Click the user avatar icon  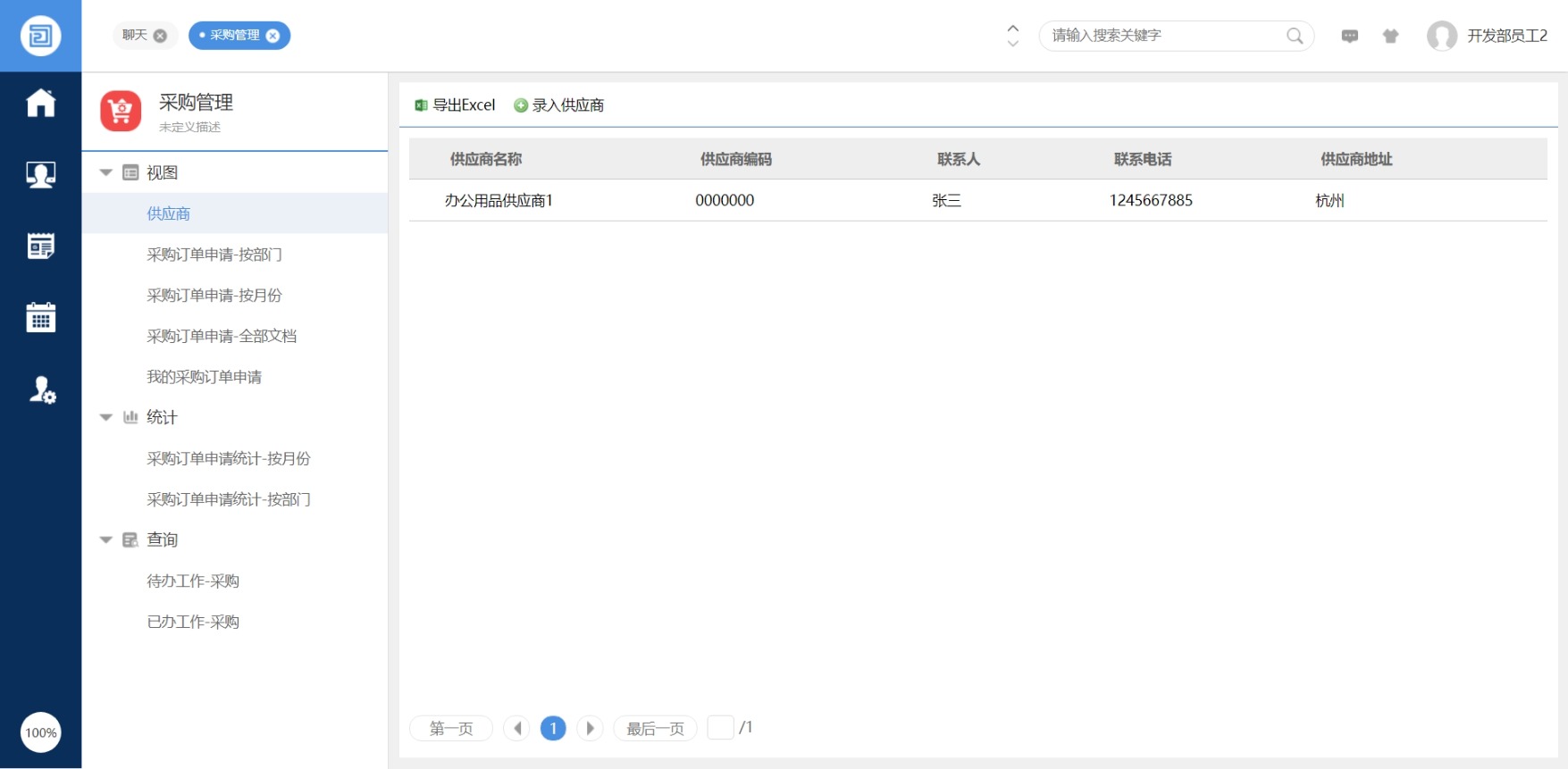click(x=1441, y=36)
